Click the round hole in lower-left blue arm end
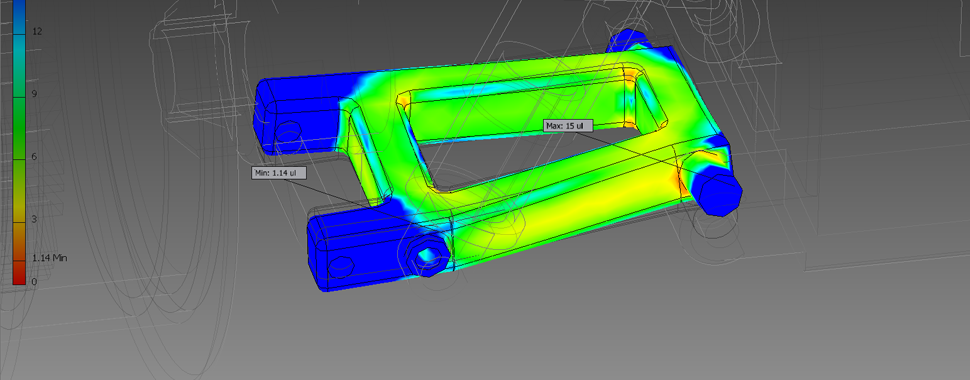 341,266
